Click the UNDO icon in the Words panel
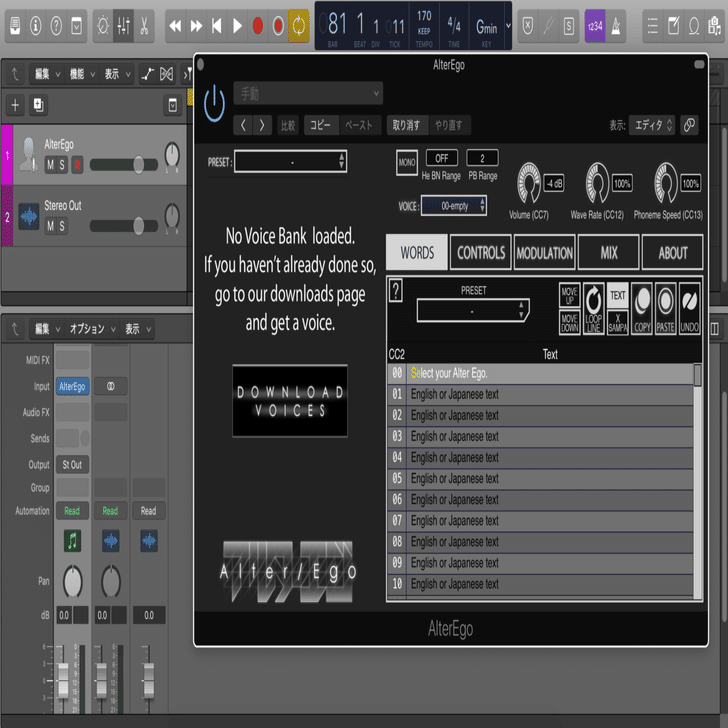This screenshot has height=728, width=728. pyautogui.click(x=689, y=309)
